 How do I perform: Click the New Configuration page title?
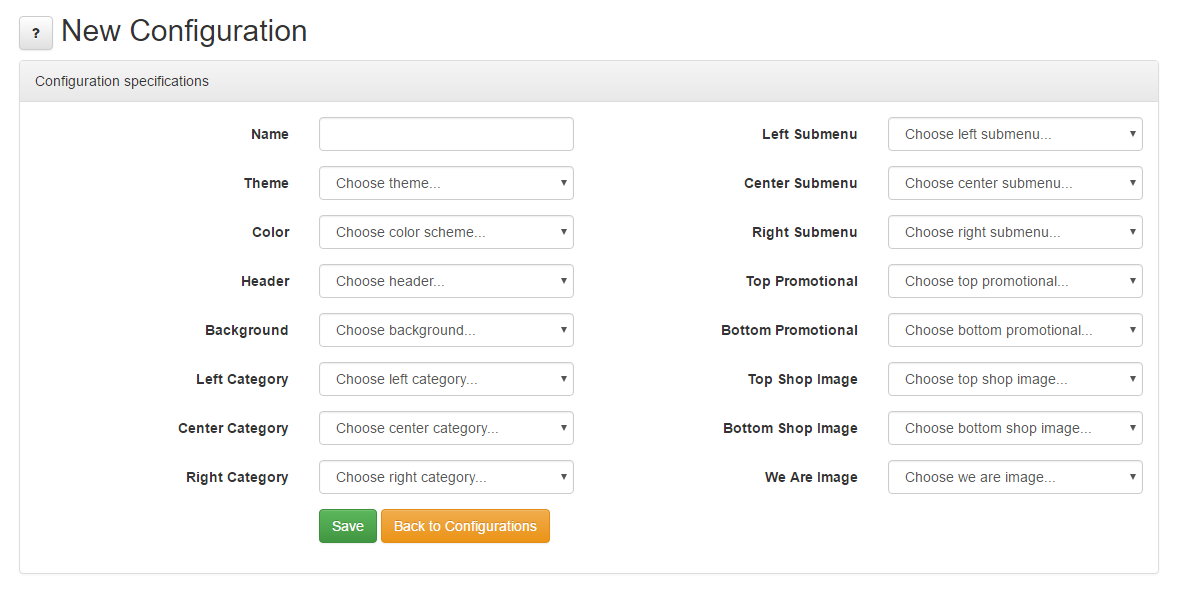[x=184, y=32]
